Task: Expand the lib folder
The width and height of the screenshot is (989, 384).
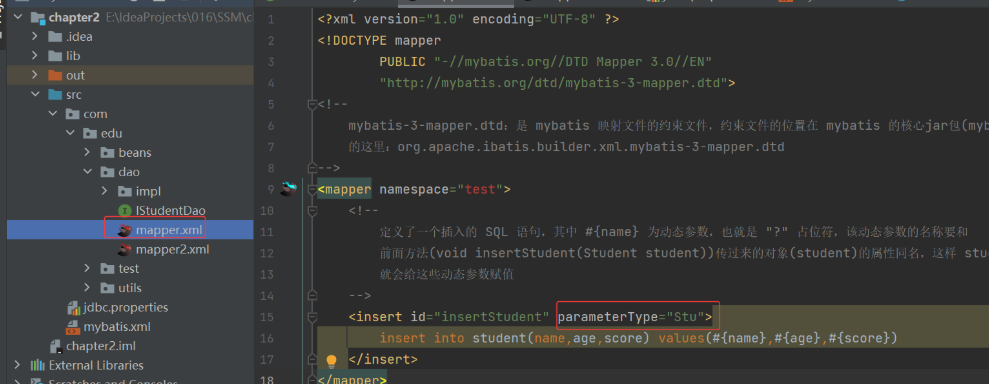Action: [35, 56]
